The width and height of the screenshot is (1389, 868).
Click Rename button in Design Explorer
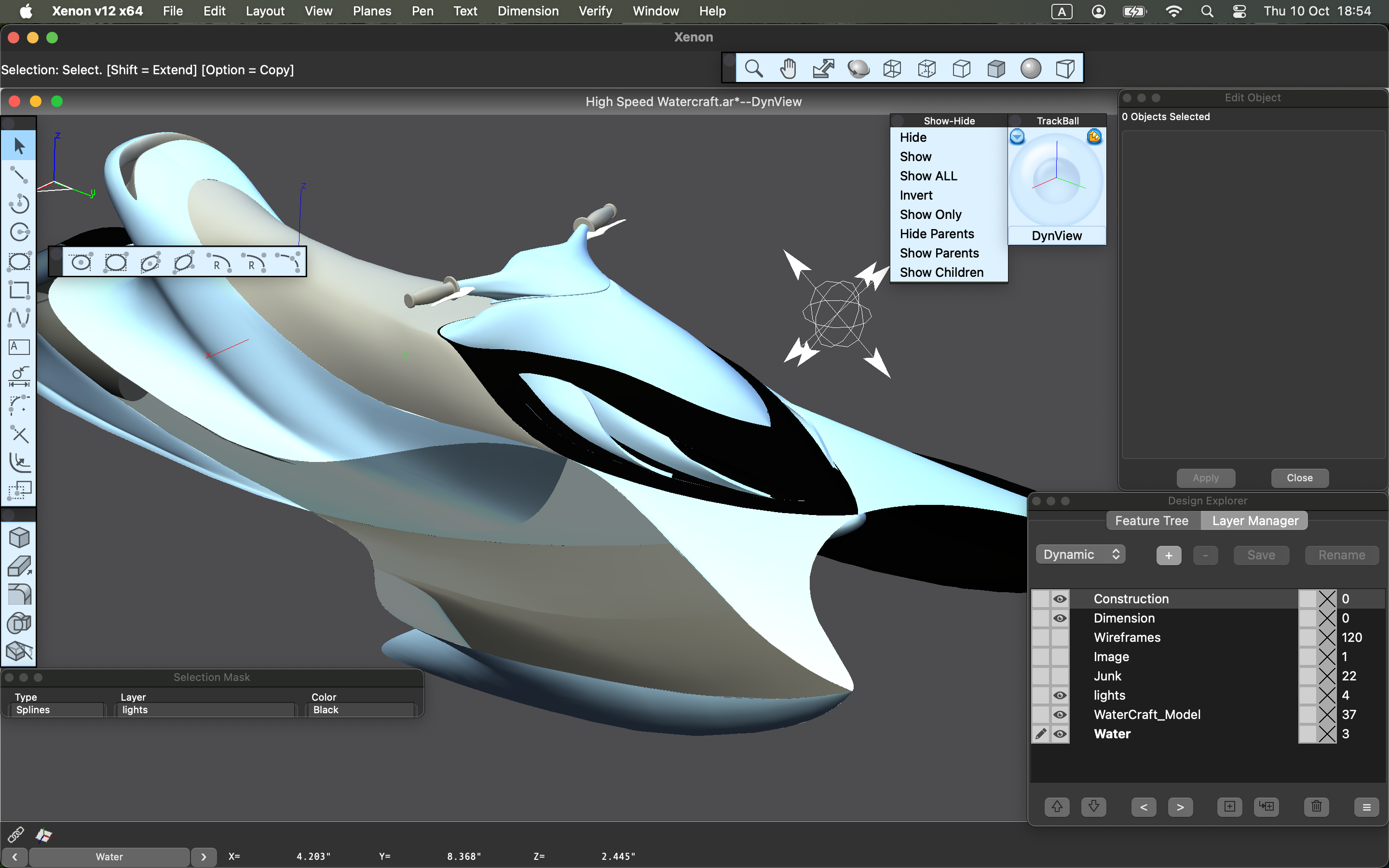point(1341,554)
